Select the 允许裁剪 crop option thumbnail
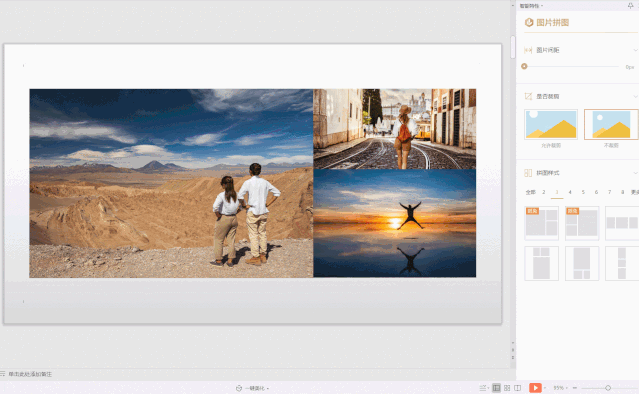 click(x=551, y=124)
